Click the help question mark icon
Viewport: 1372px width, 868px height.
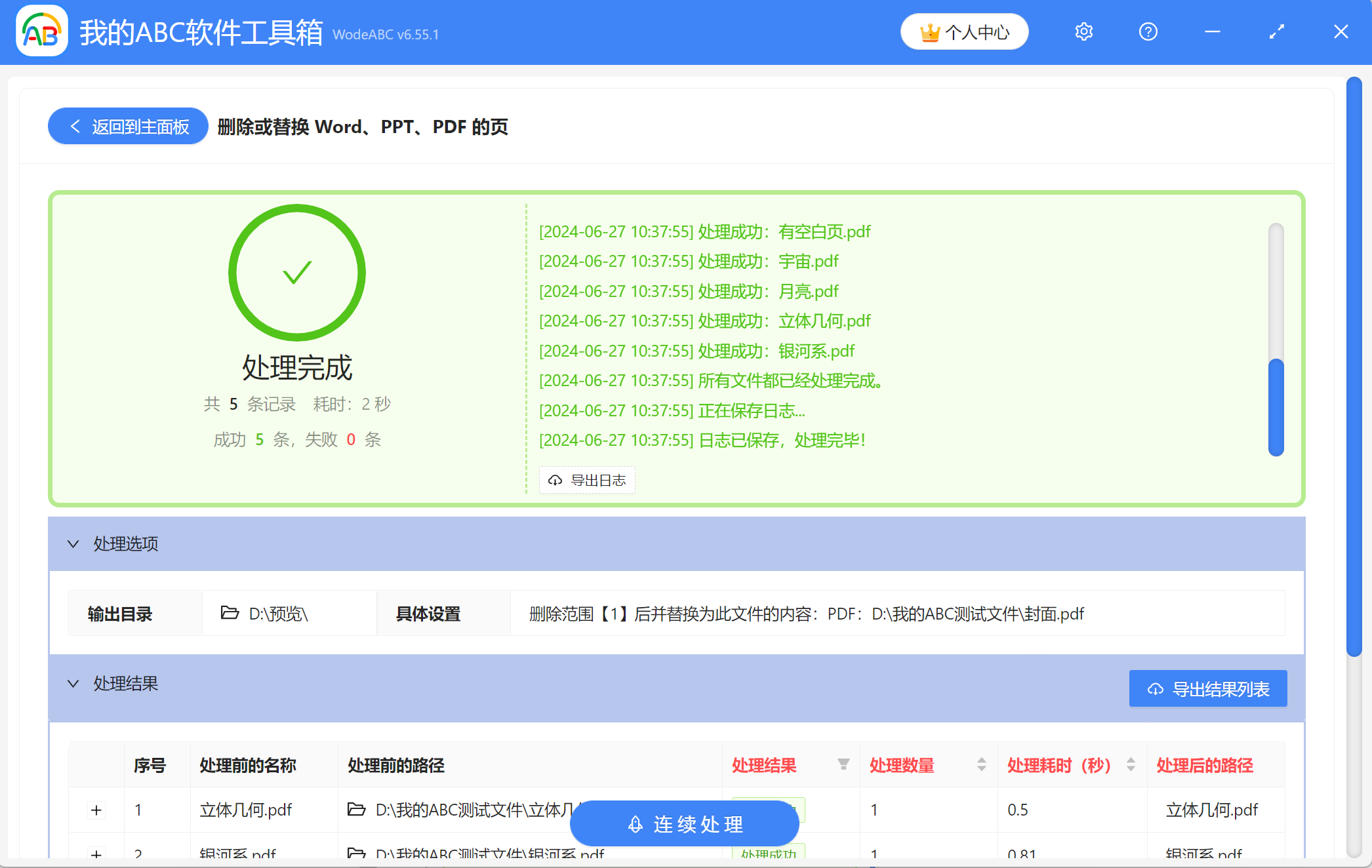pyautogui.click(x=1148, y=31)
